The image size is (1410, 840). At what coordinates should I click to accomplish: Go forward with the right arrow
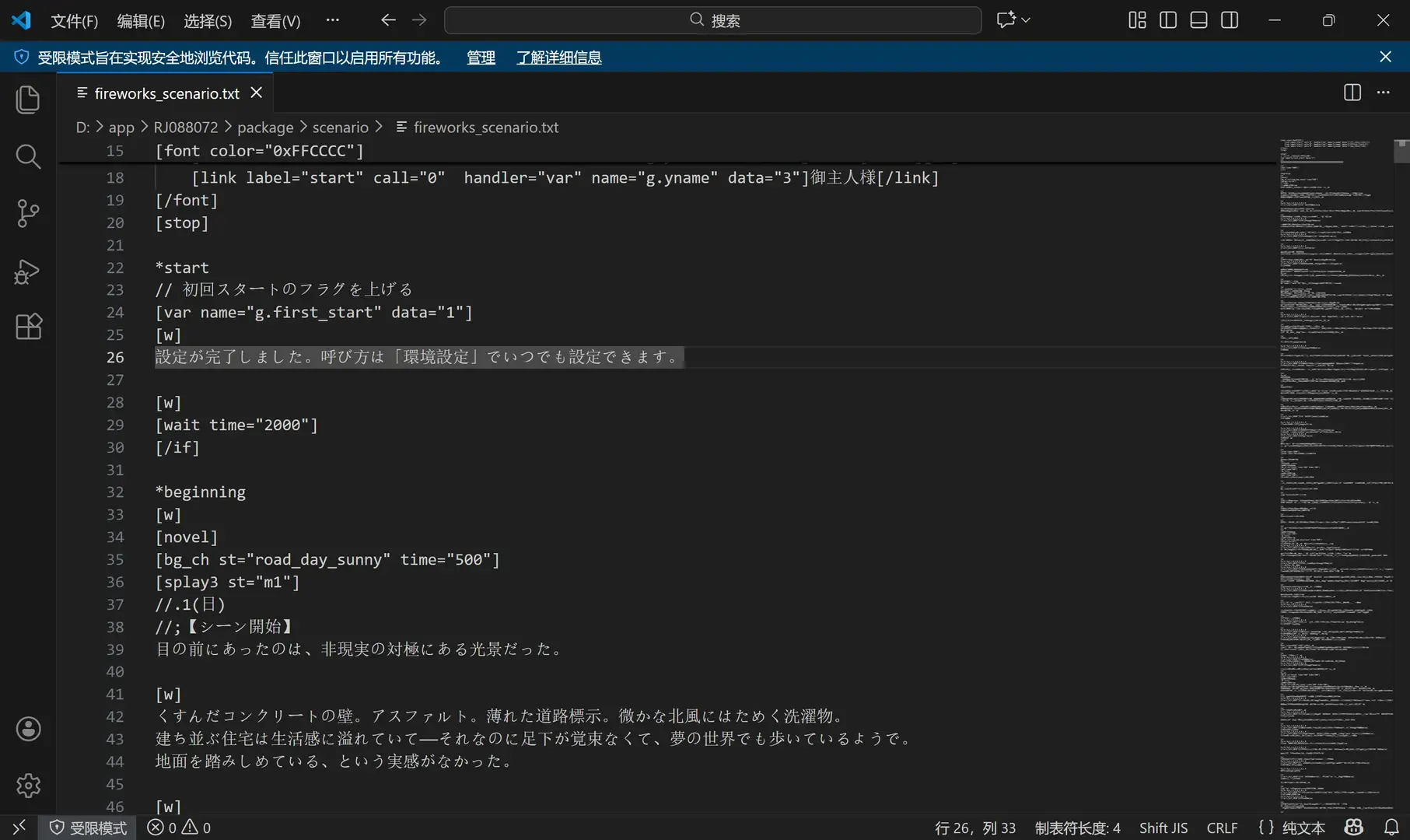pos(419,20)
